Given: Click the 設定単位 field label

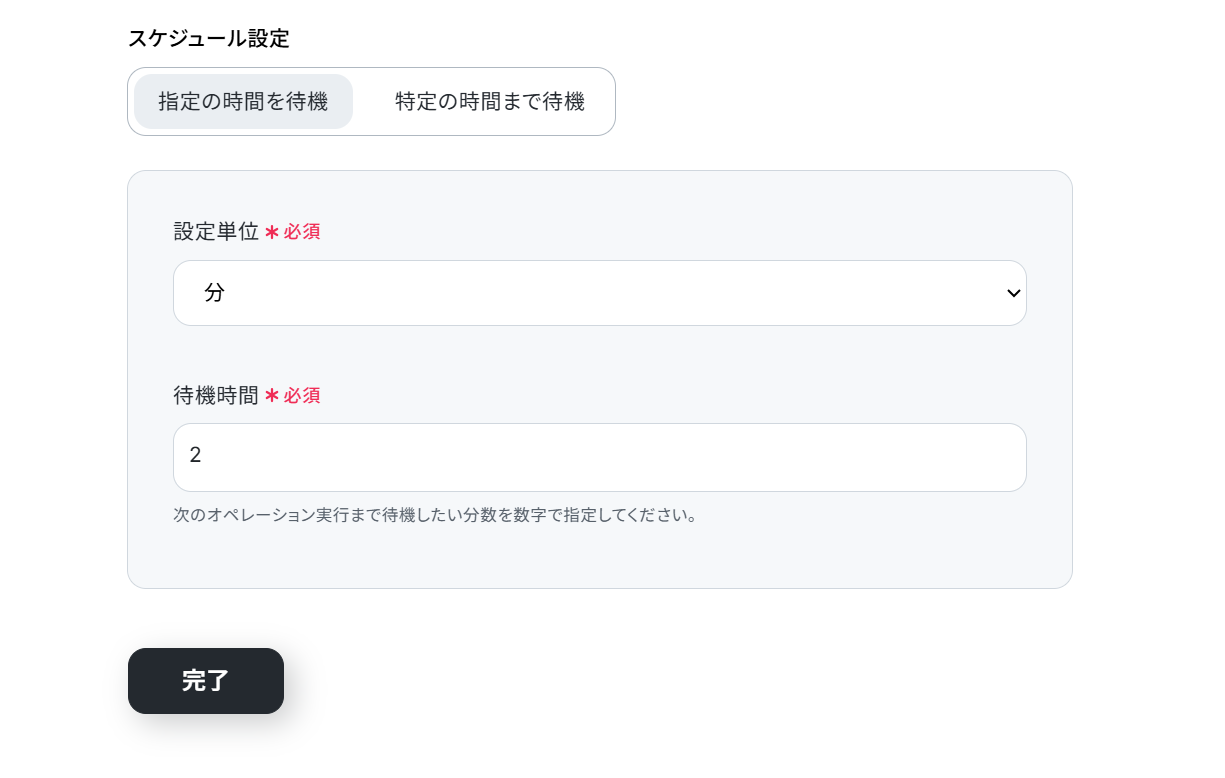Looking at the screenshot, I should pos(216,232).
